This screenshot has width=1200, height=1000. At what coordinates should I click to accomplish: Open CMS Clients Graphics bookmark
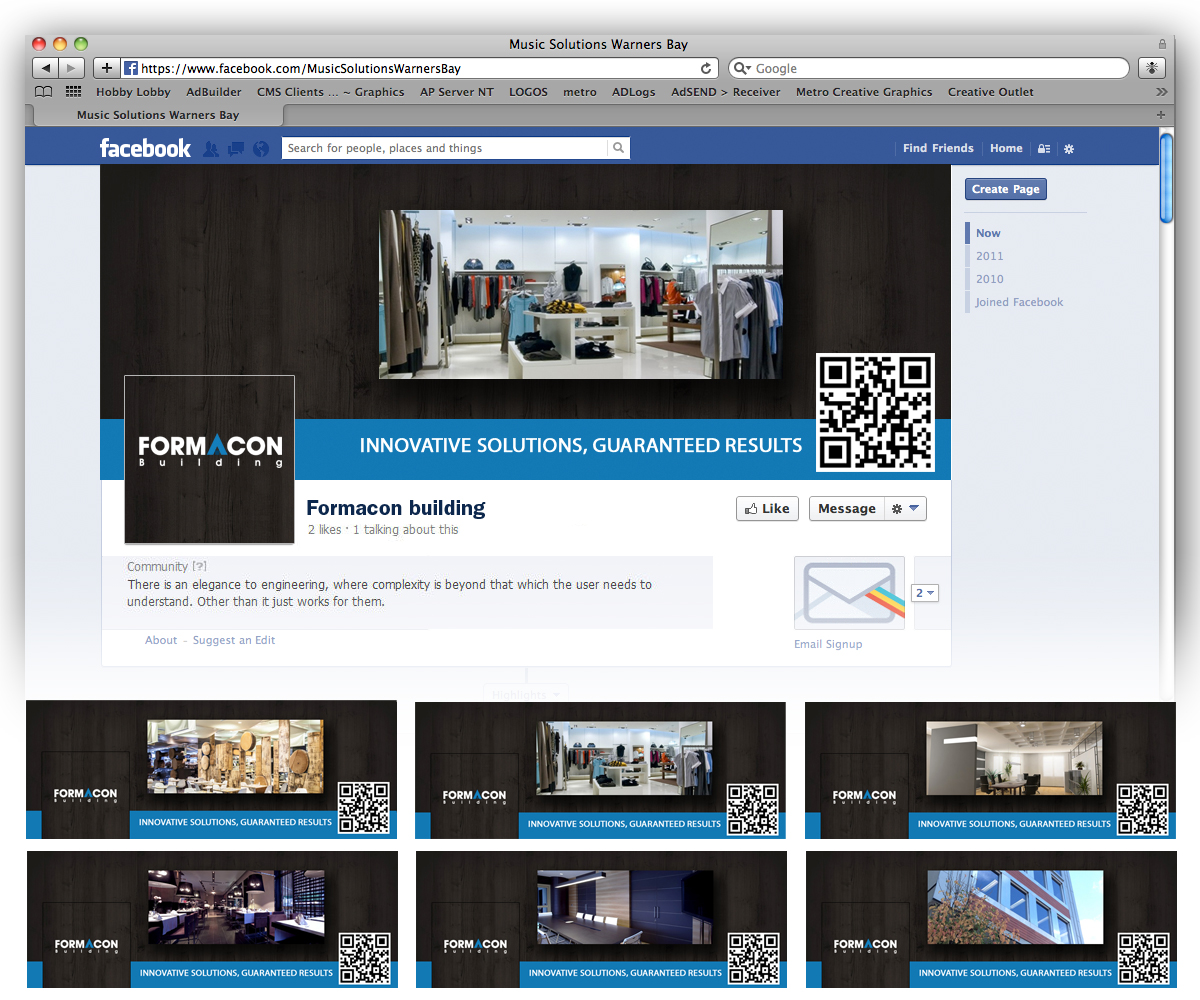click(331, 92)
